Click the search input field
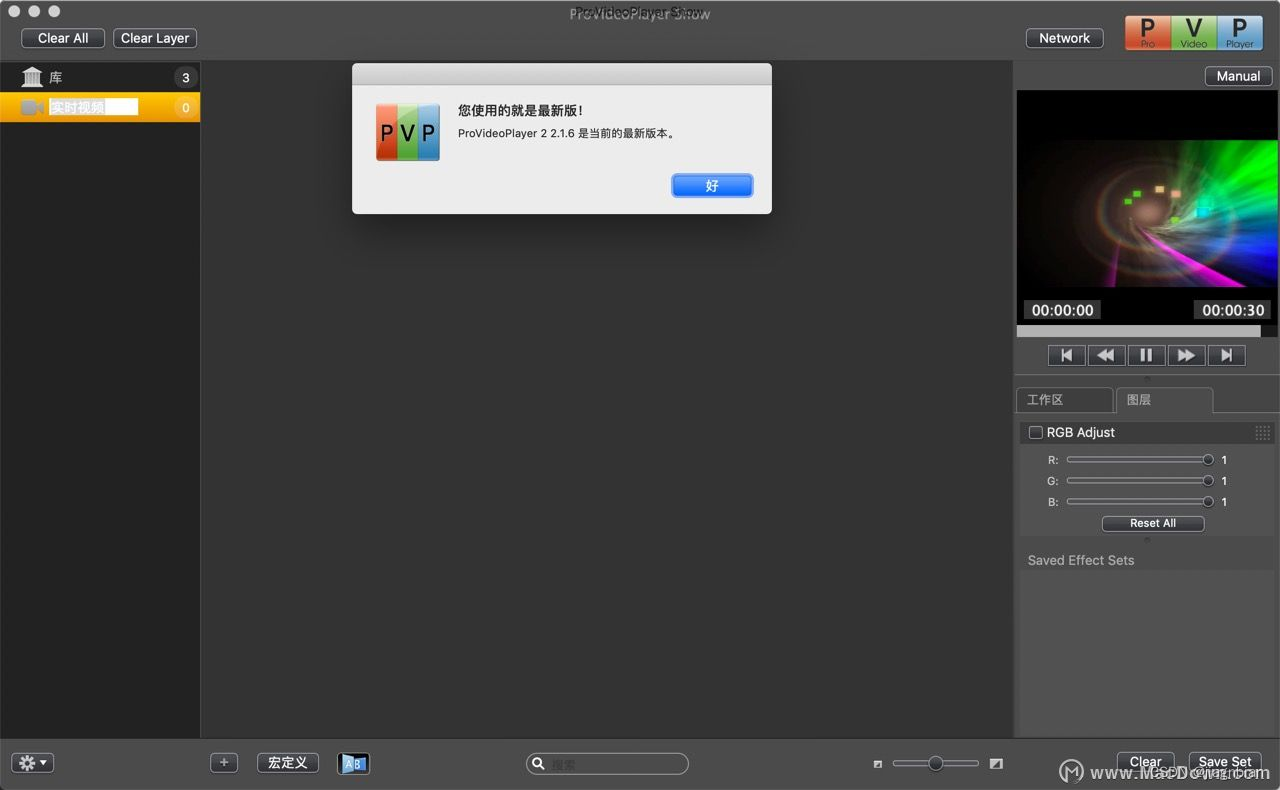 608,764
